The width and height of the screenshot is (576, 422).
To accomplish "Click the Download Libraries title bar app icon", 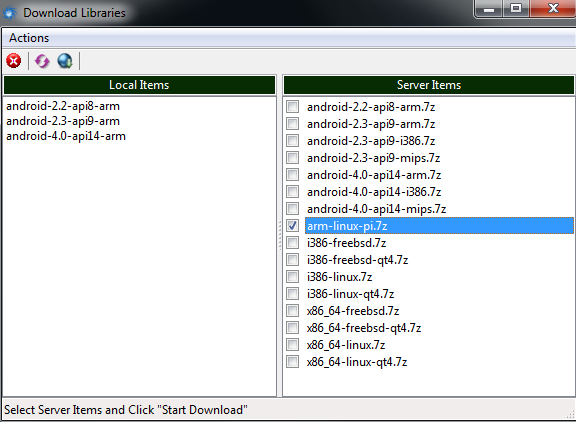I will tap(10, 13).
